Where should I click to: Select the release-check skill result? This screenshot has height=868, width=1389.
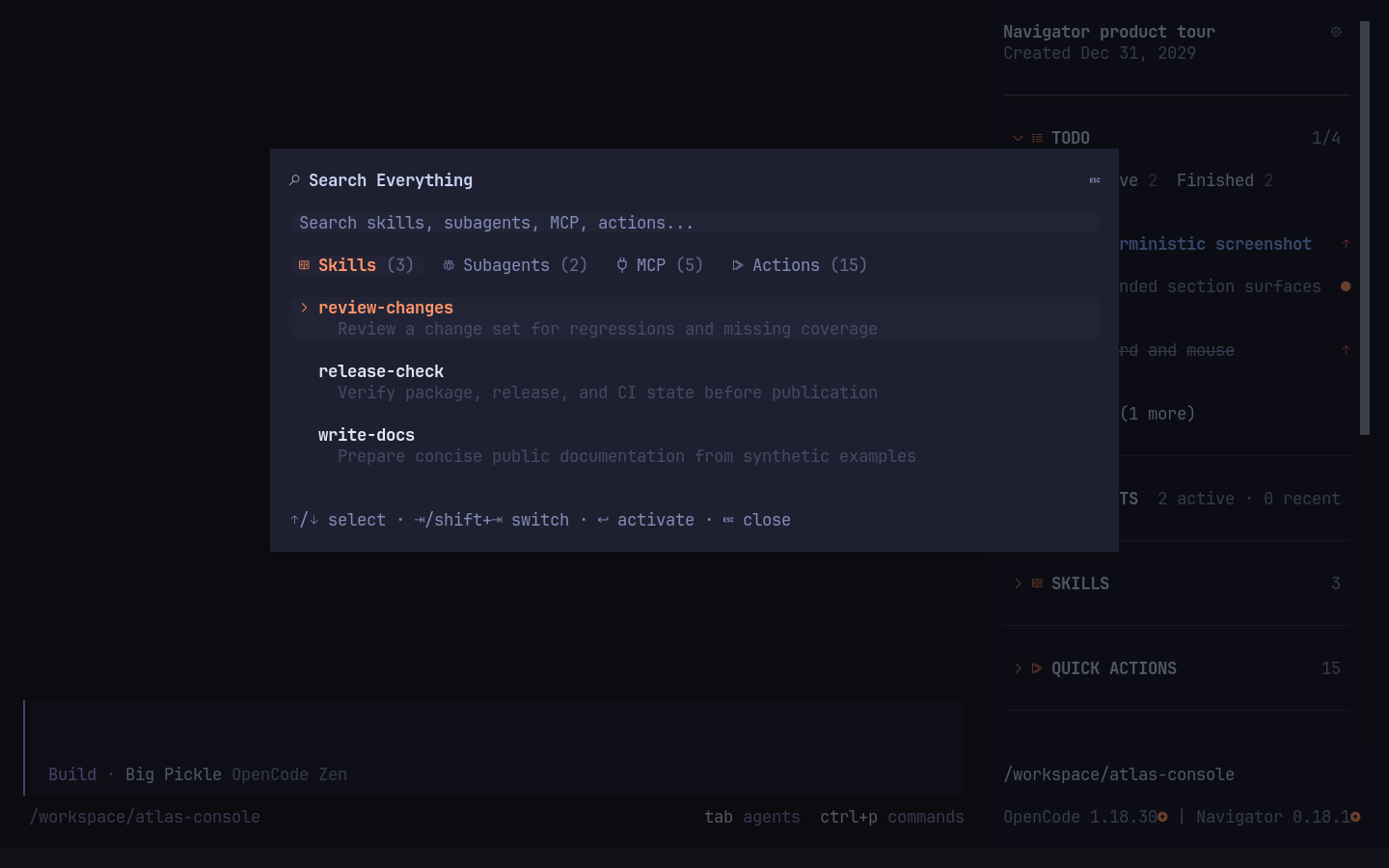[x=694, y=382]
